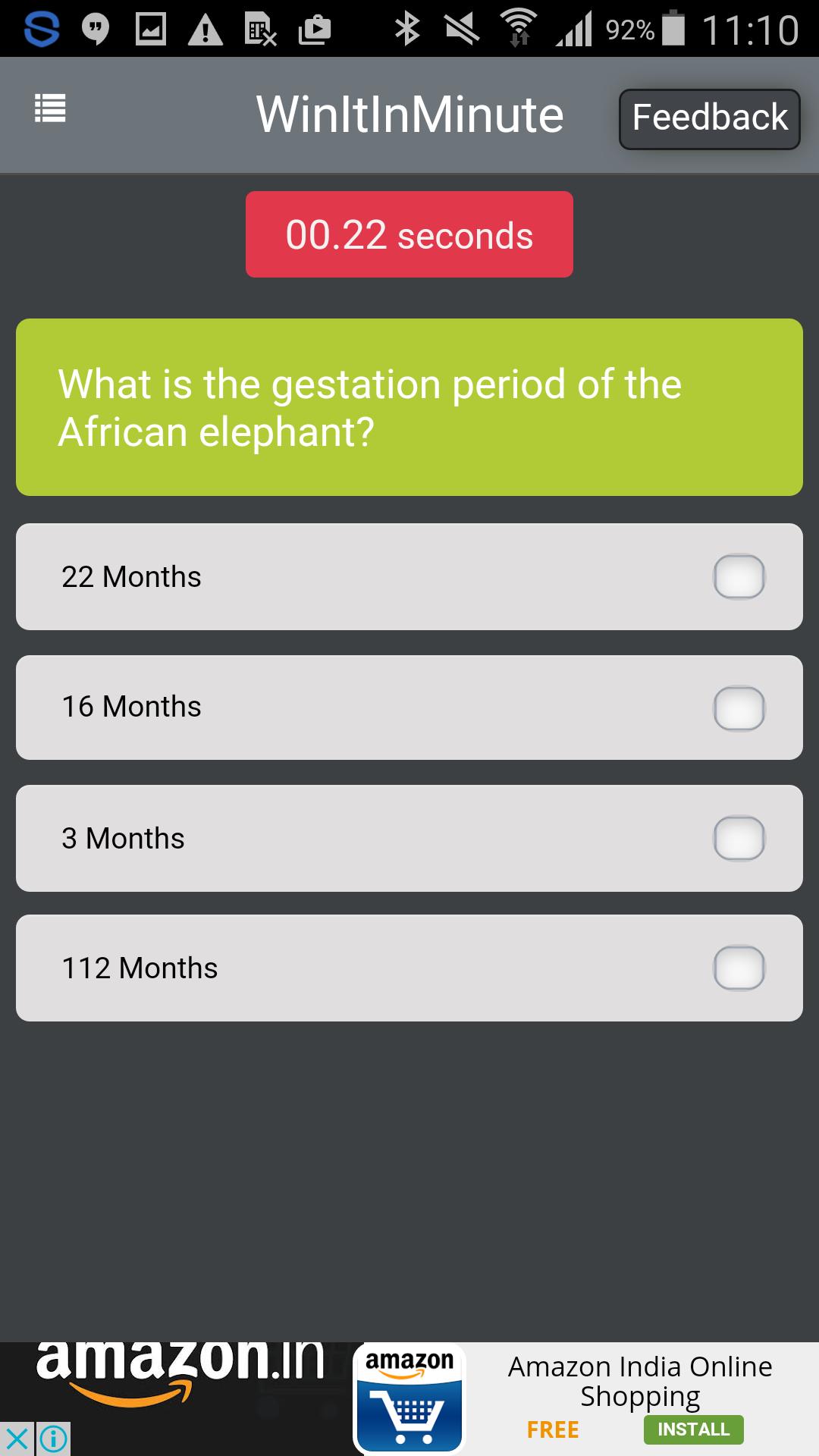Viewport: 819px width, 1456px height.
Task: Tap the Wi-Fi status icon
Action: (519, 29)
